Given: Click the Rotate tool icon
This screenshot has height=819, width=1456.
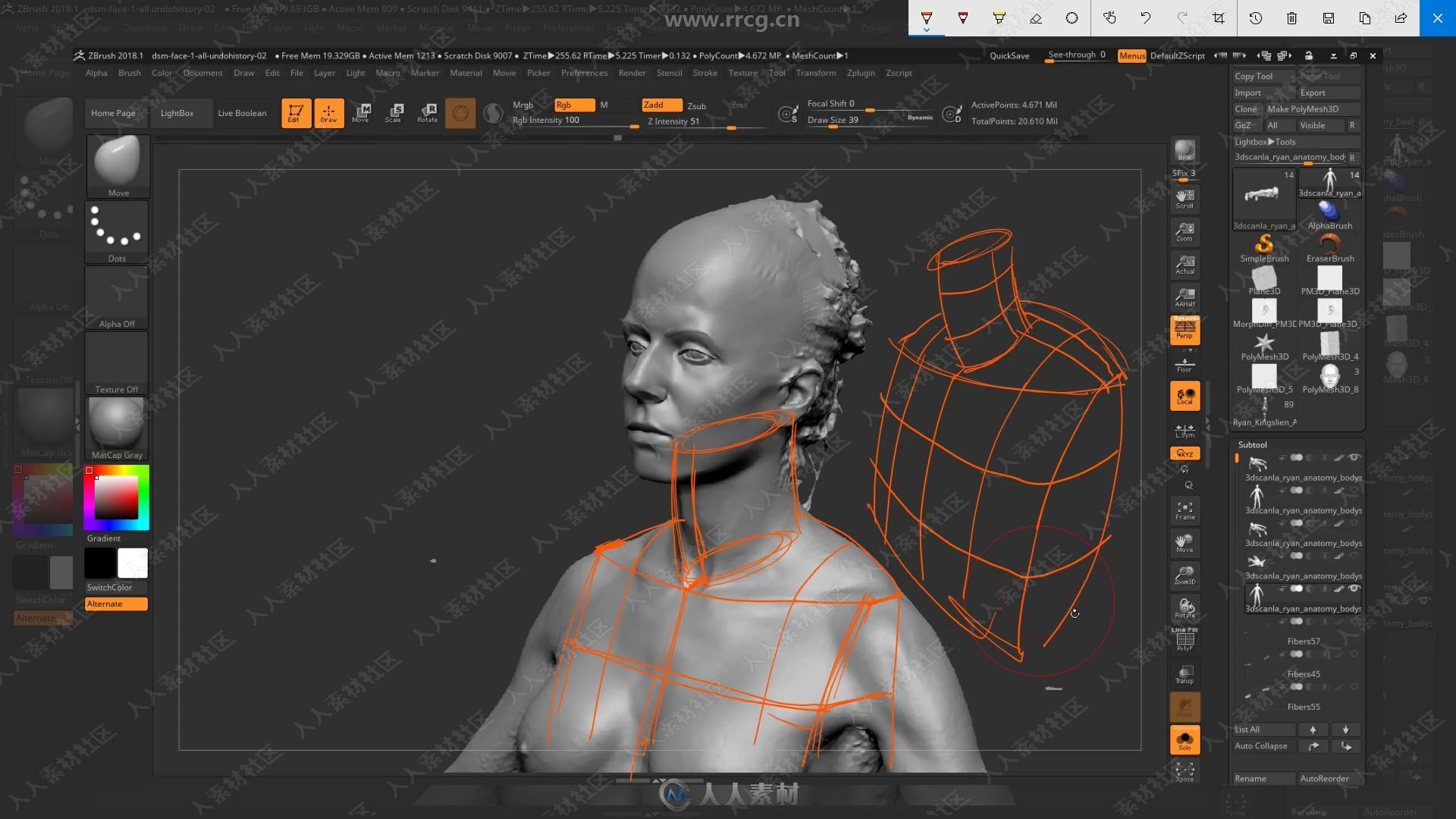Looking at the screenshot, I should (x=427, y=112).
